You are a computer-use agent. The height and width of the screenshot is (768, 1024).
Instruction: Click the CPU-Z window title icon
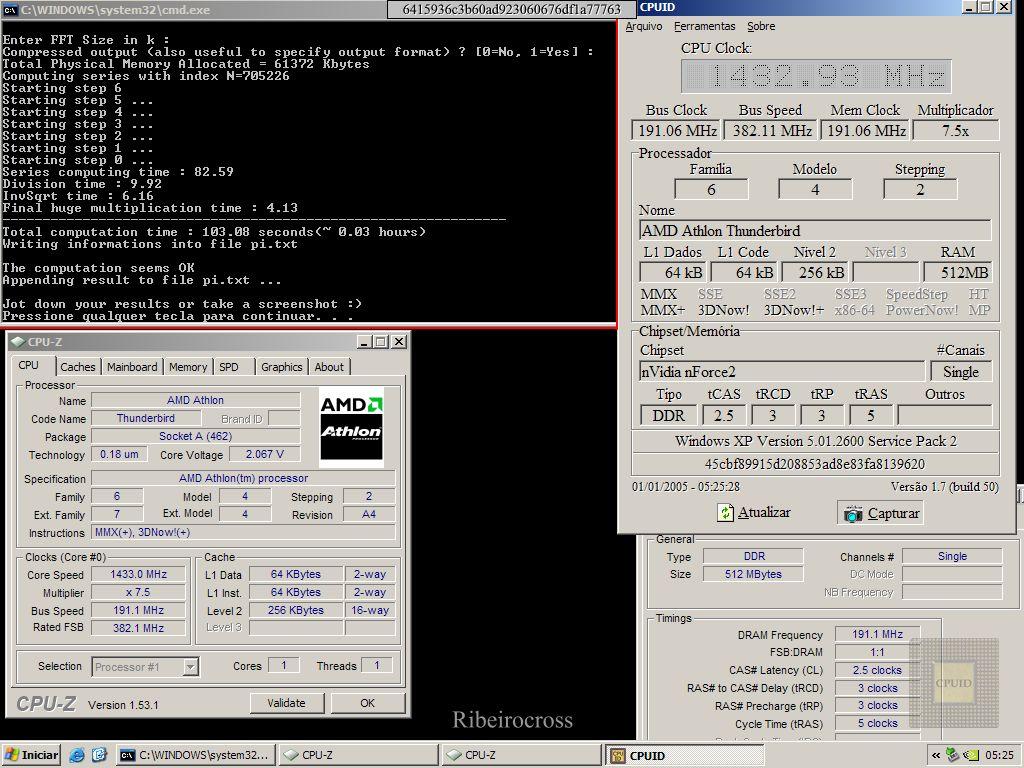[x=18, y=342]
